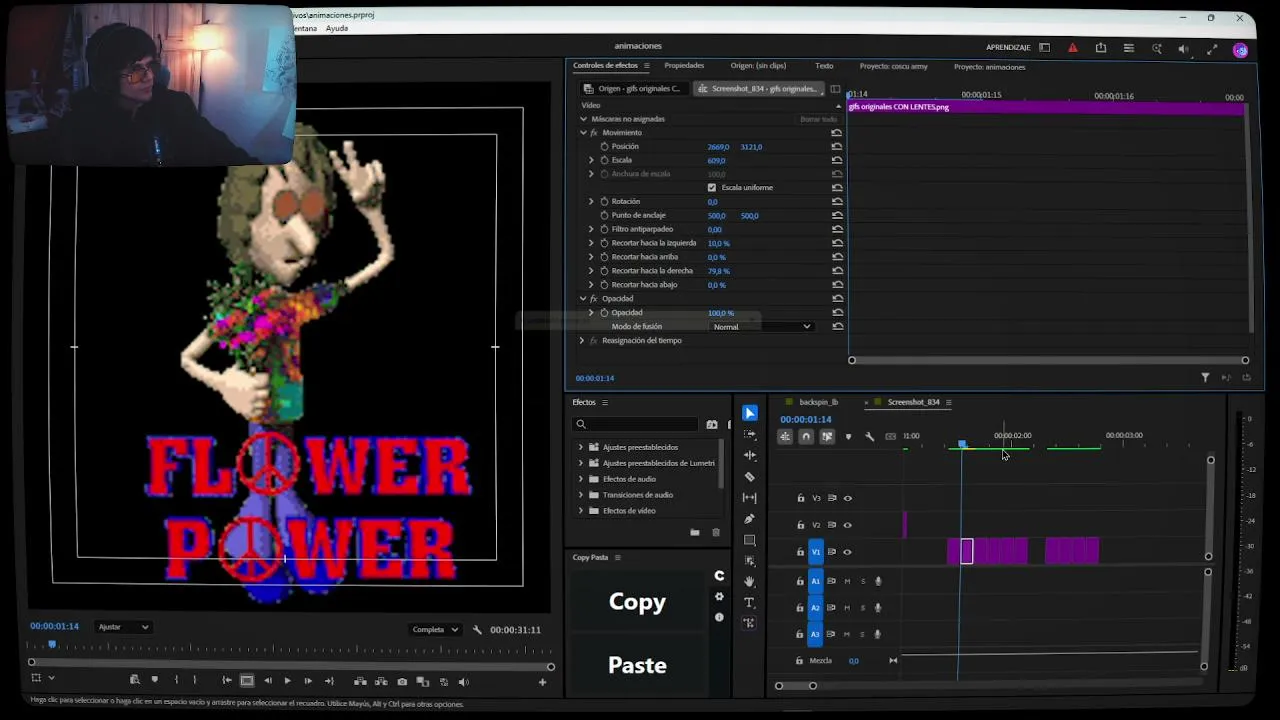Open timeline display settings wrench

pos(869,436)
